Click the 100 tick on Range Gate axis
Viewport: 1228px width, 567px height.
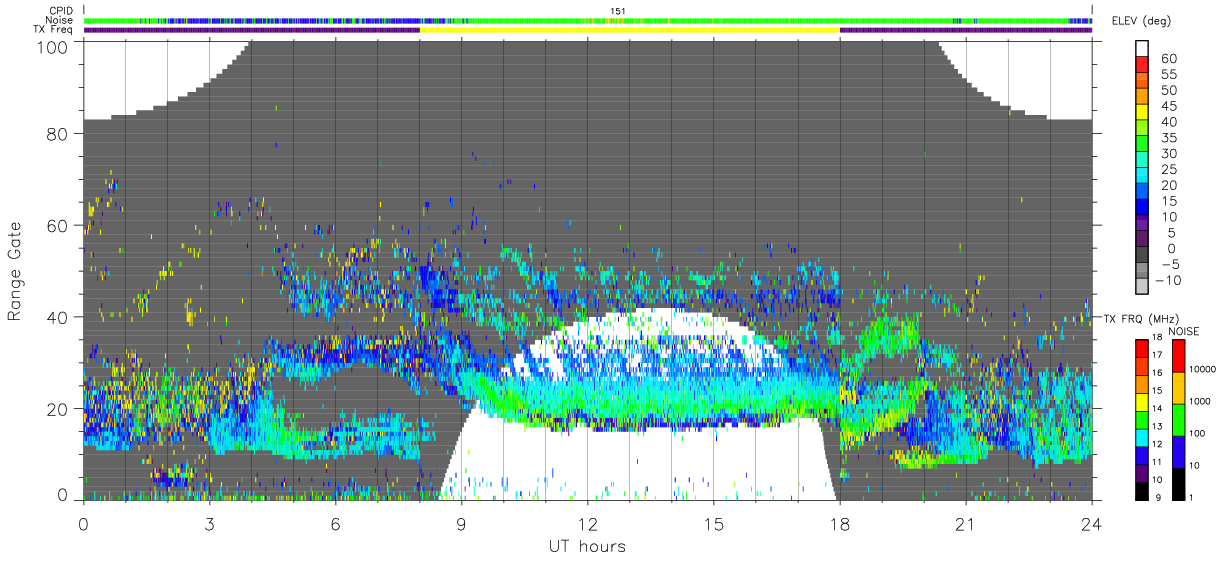click(52, 46)
